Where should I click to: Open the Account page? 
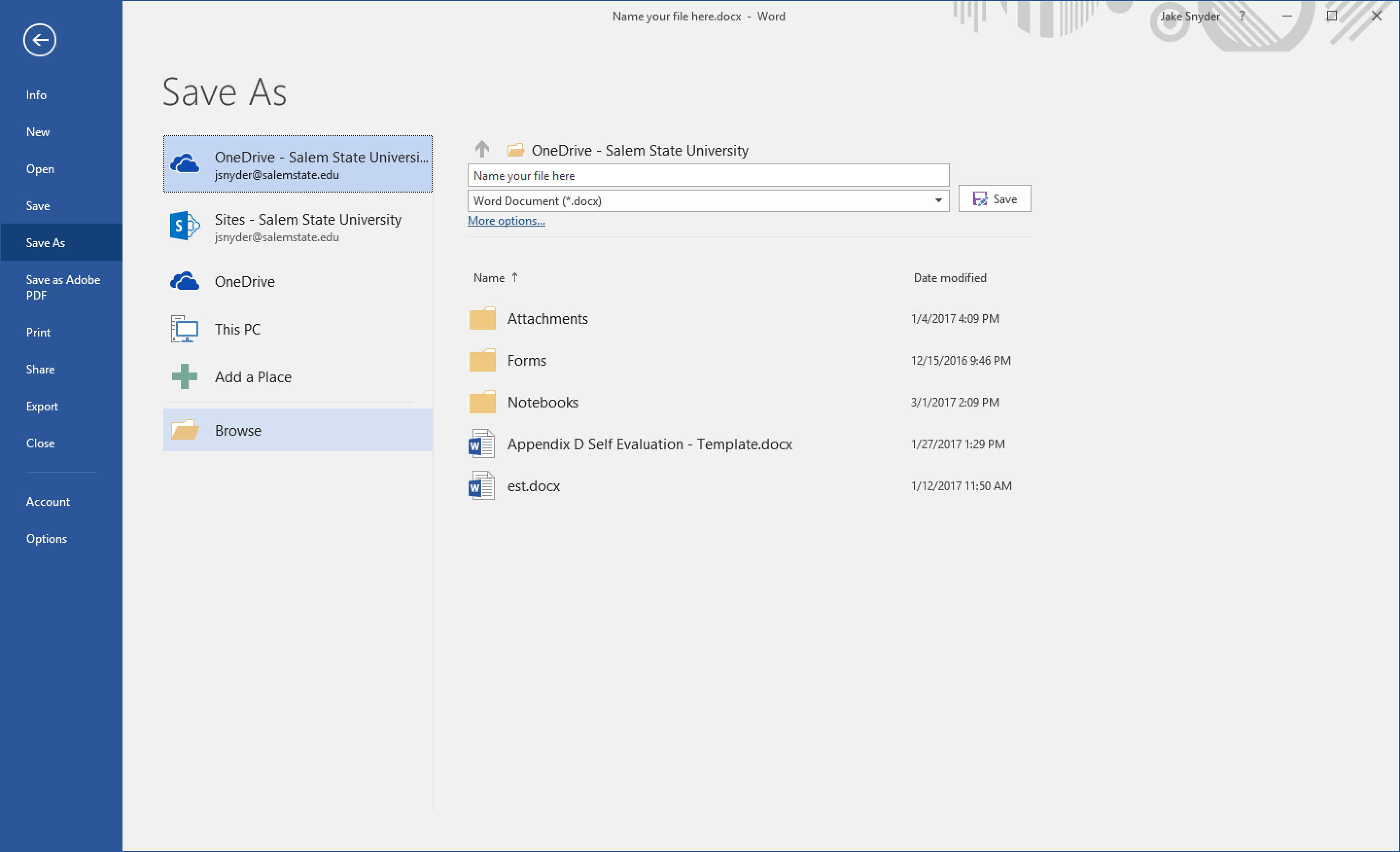coord(48,502)
